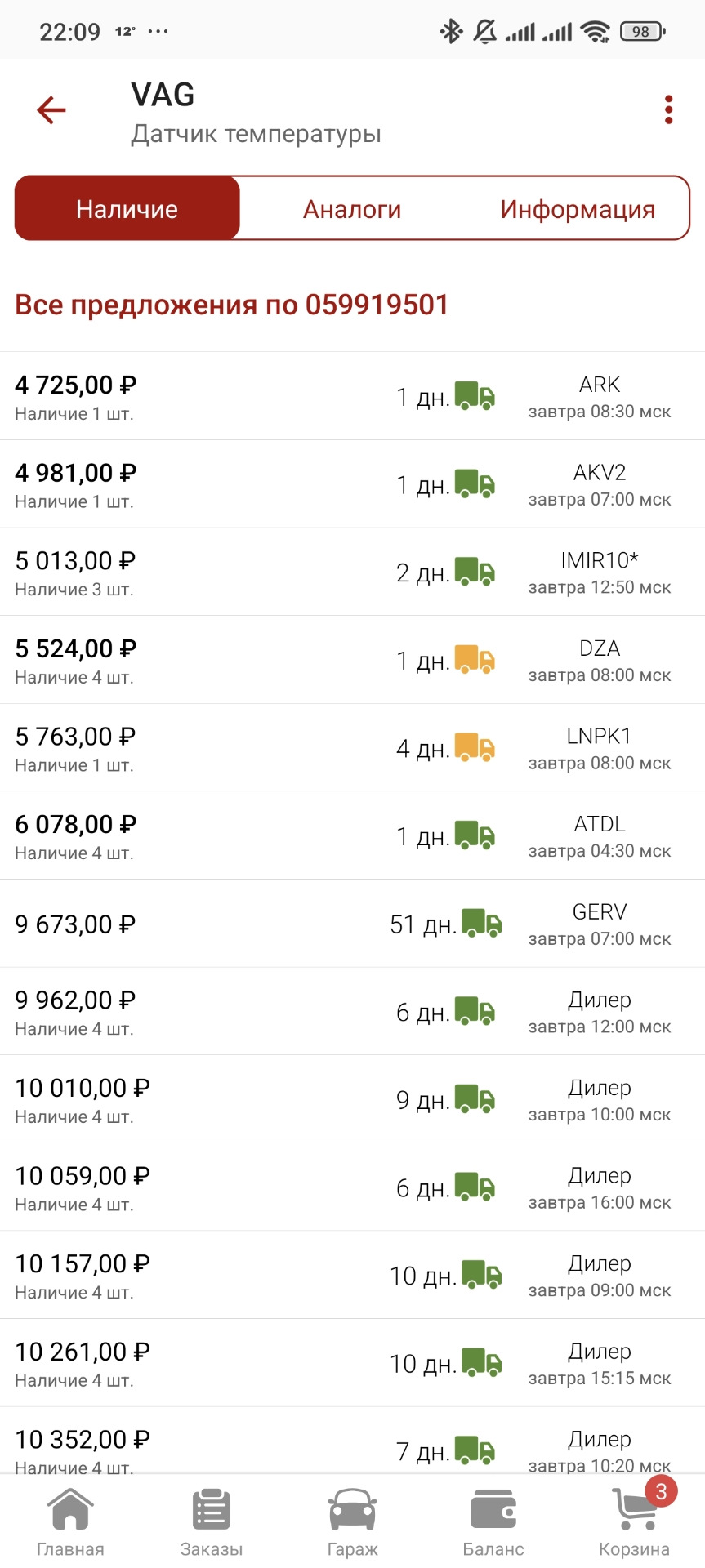Select the Наличие tab
This screenshot has height=1568, width=705.
127,209
